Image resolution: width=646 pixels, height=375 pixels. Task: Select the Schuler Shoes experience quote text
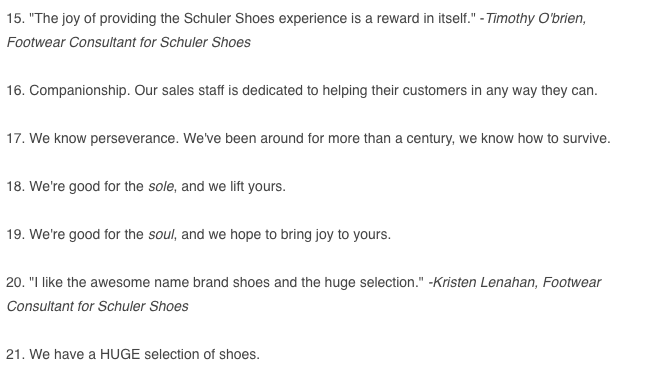pos(252,19)
